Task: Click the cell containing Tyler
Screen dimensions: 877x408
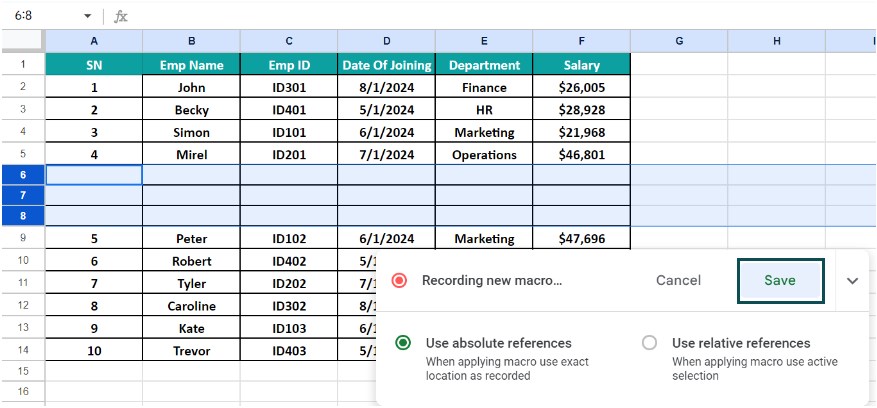Action: (191, 283)
